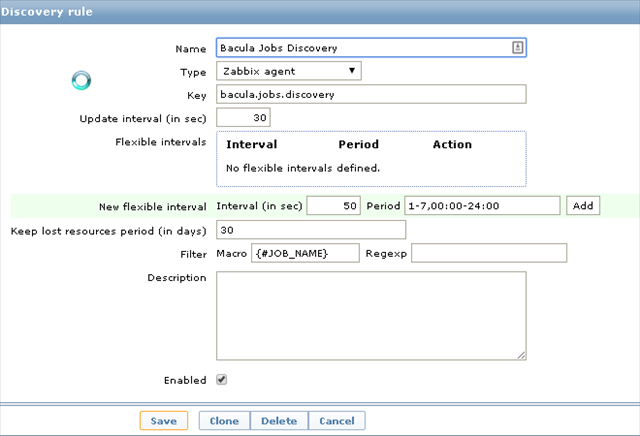Click inside the Description text area
640x436 pixels.
pos(371,316)
